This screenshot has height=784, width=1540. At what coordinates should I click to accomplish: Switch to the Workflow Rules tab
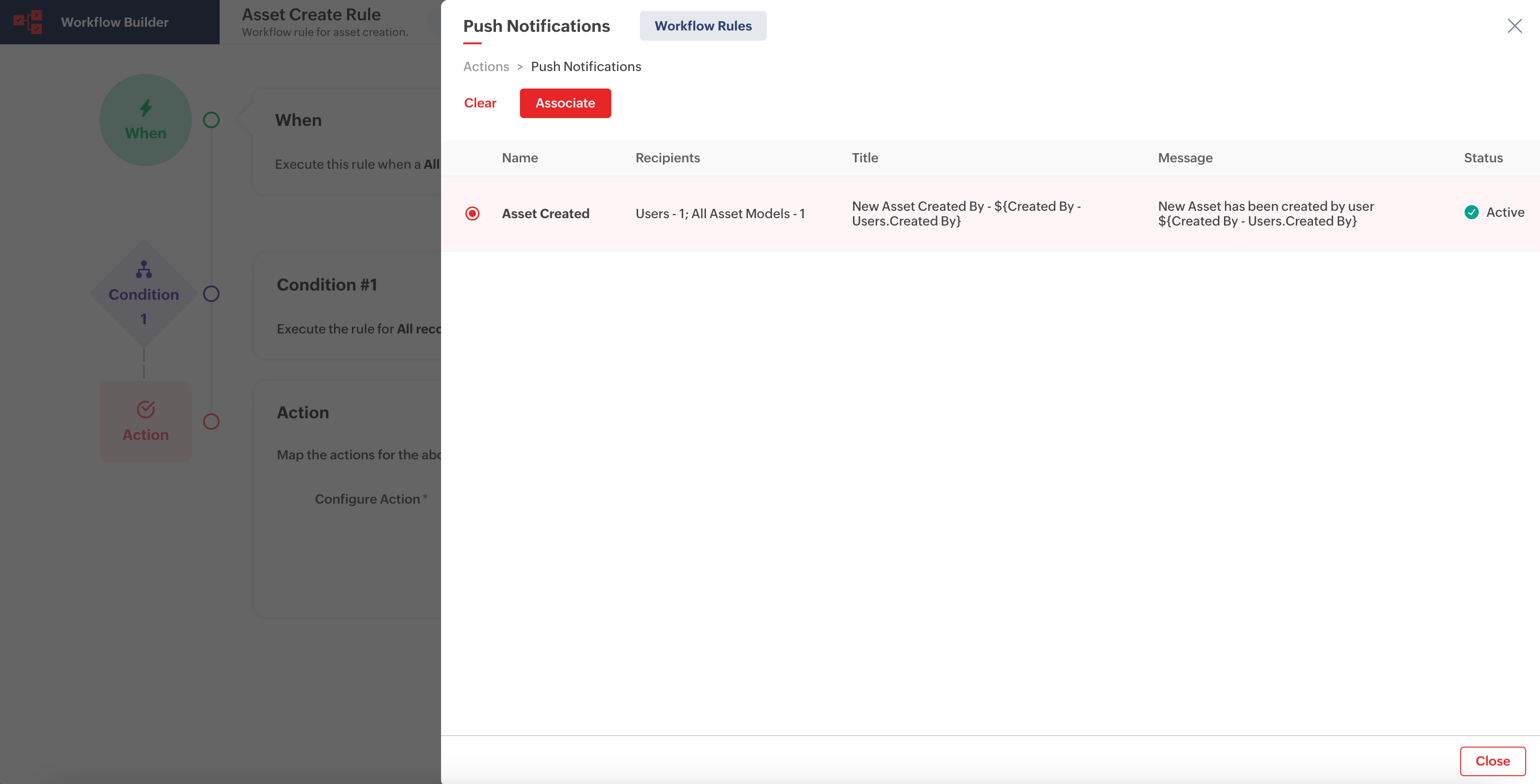(x=703, y=26)
